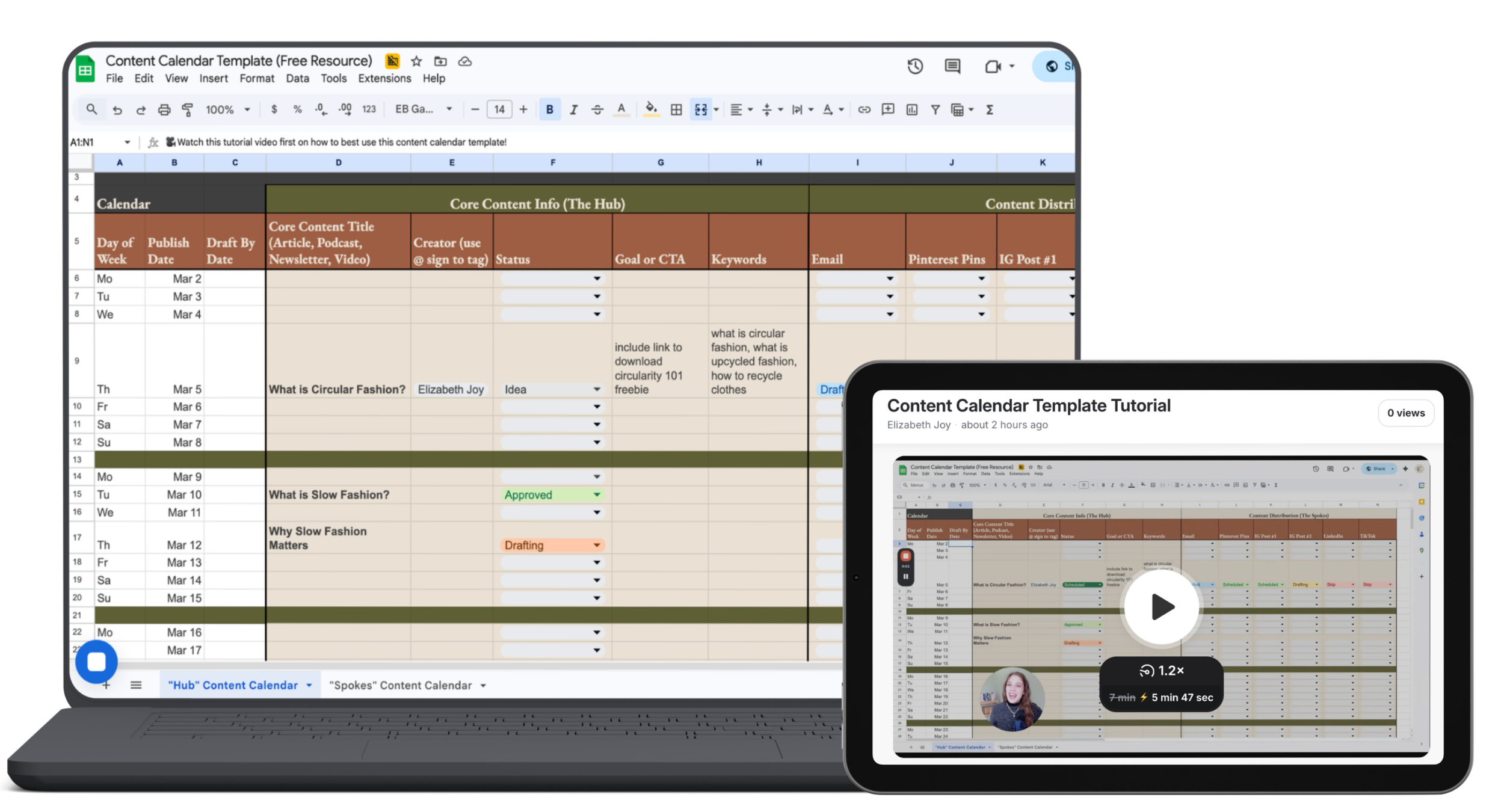Open the 100% zoom dropdown
Screen dimensions: 1504x812
coord(227,109)
